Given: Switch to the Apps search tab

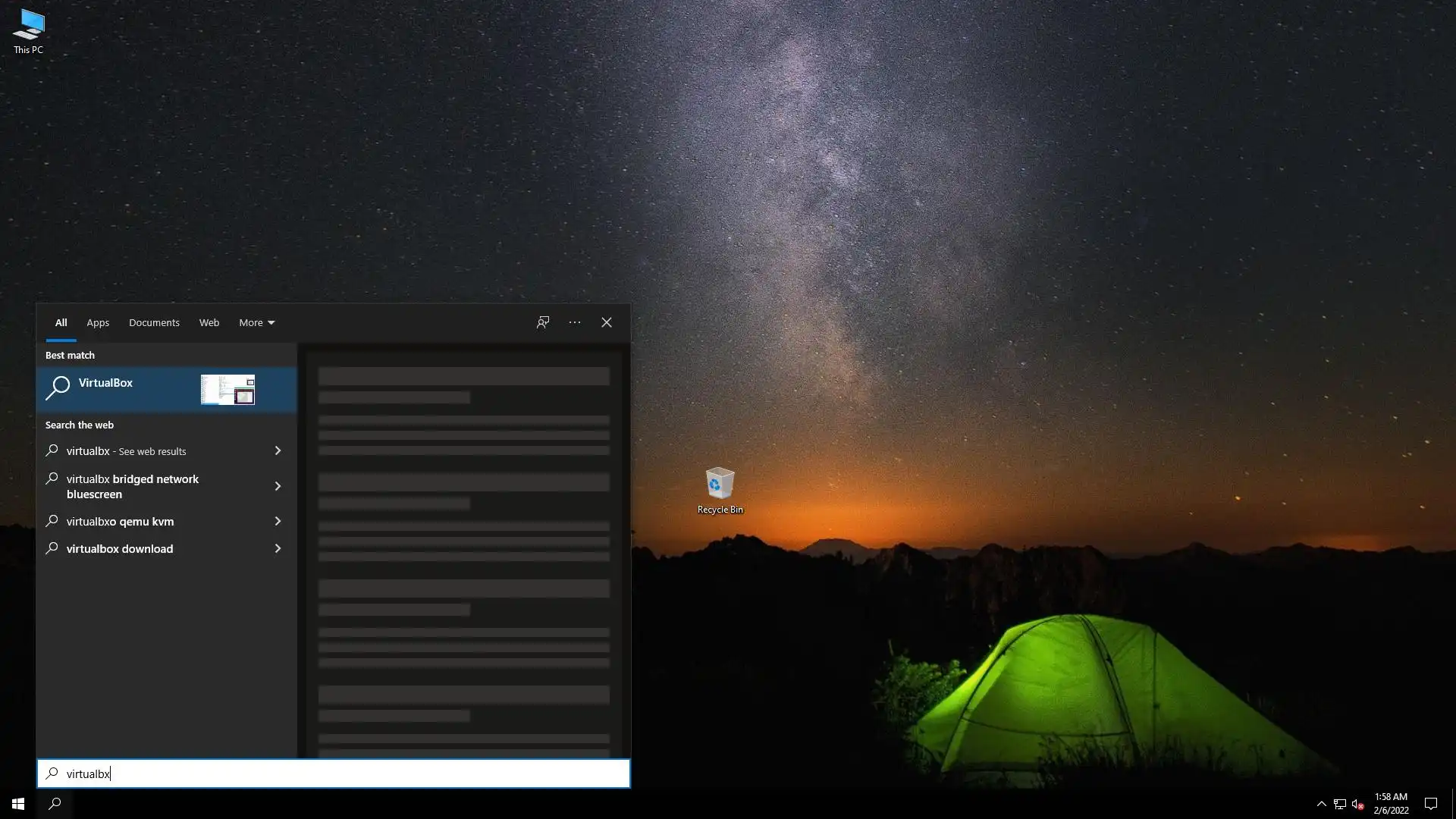Looking at the screenshot, I should 98,322.
